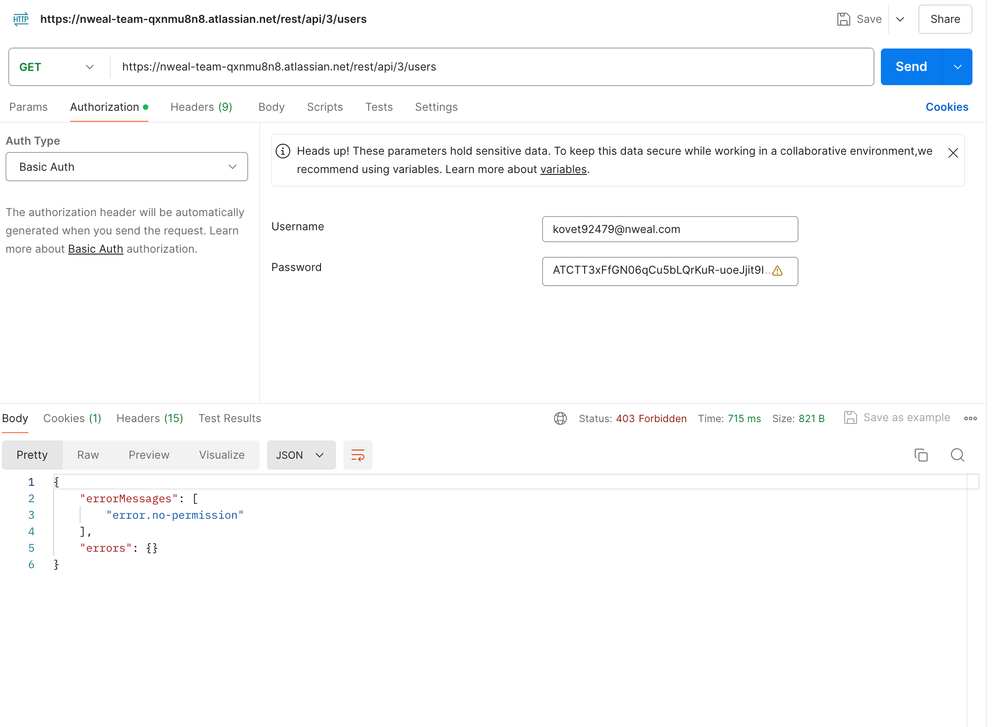Open the GET method dropdown
Viewport: 999px width, 727px height.
pos(57,67)
